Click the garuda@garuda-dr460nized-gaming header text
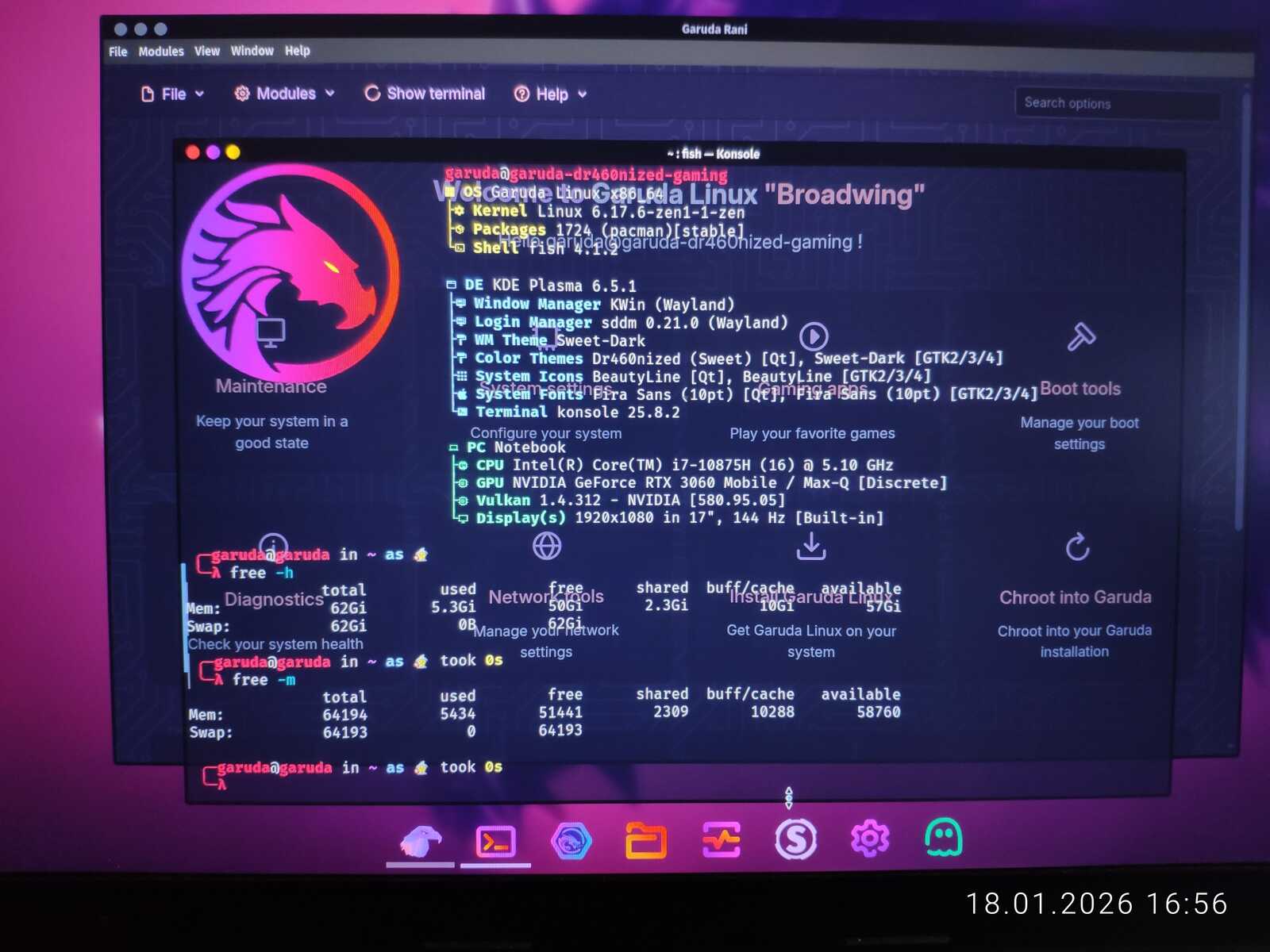 [586, 175]
